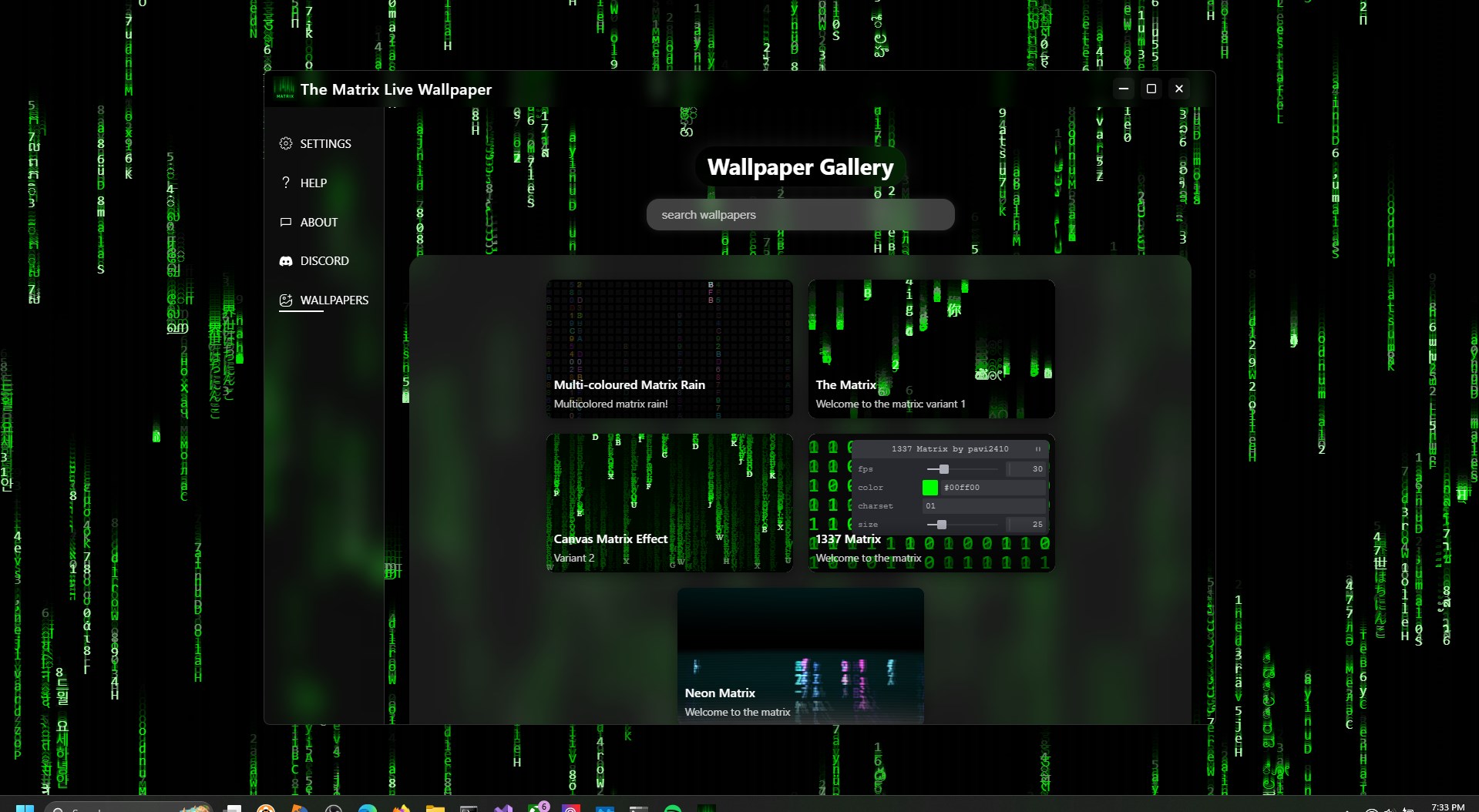Close the Matrix Live Wallpaper window
The image size is (1479, 812).
tap(1179, 89)
